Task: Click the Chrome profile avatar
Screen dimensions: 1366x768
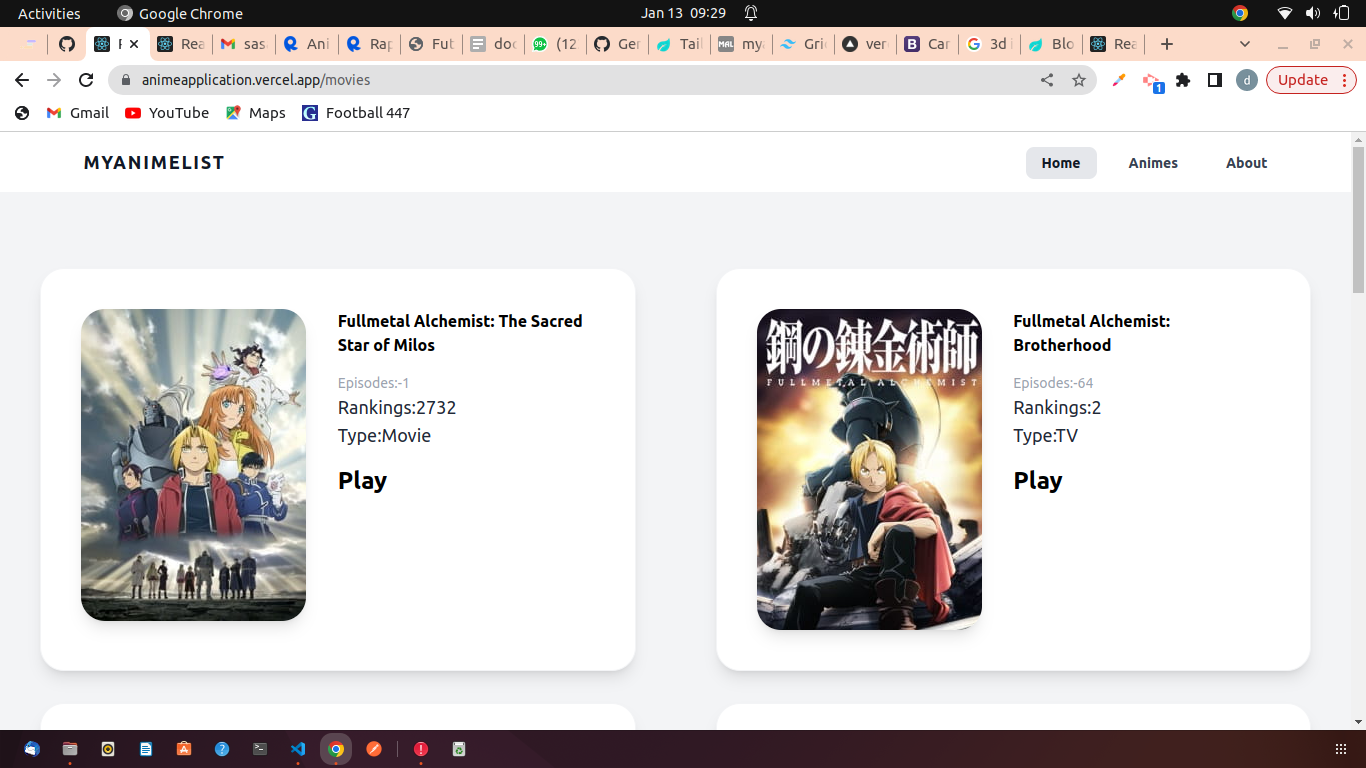Action: pos(1246,80)
